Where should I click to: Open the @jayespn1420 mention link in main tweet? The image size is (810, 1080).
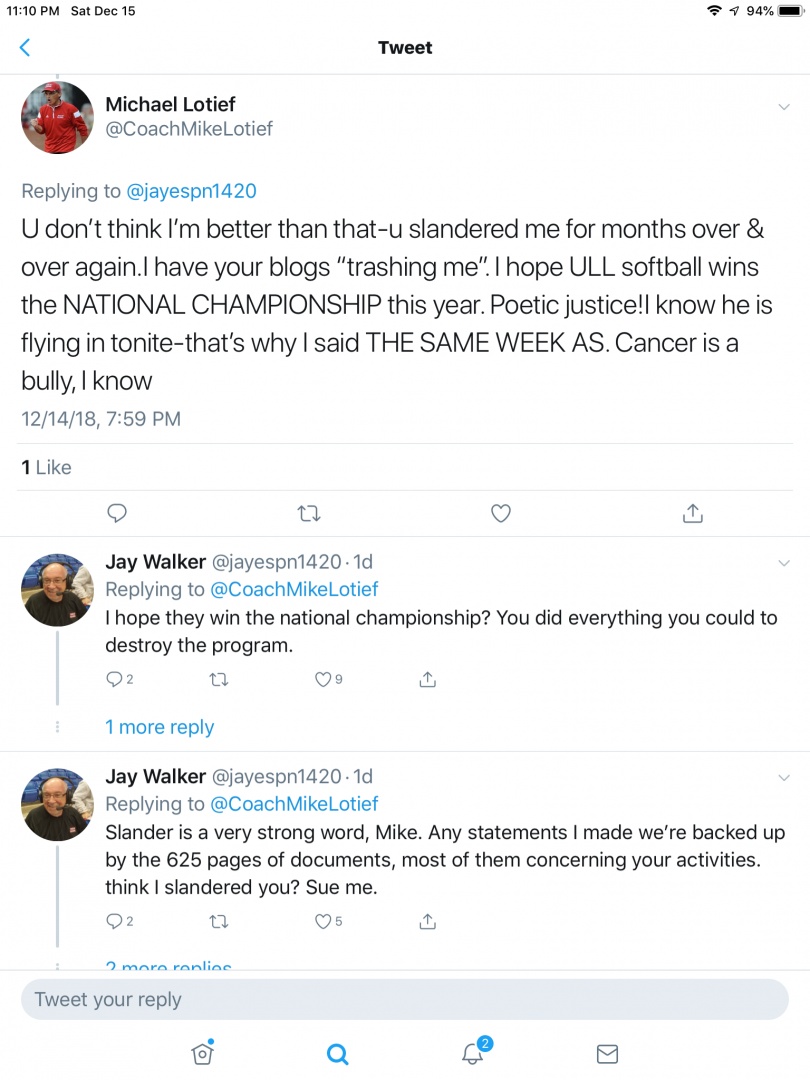pos(191,191)
